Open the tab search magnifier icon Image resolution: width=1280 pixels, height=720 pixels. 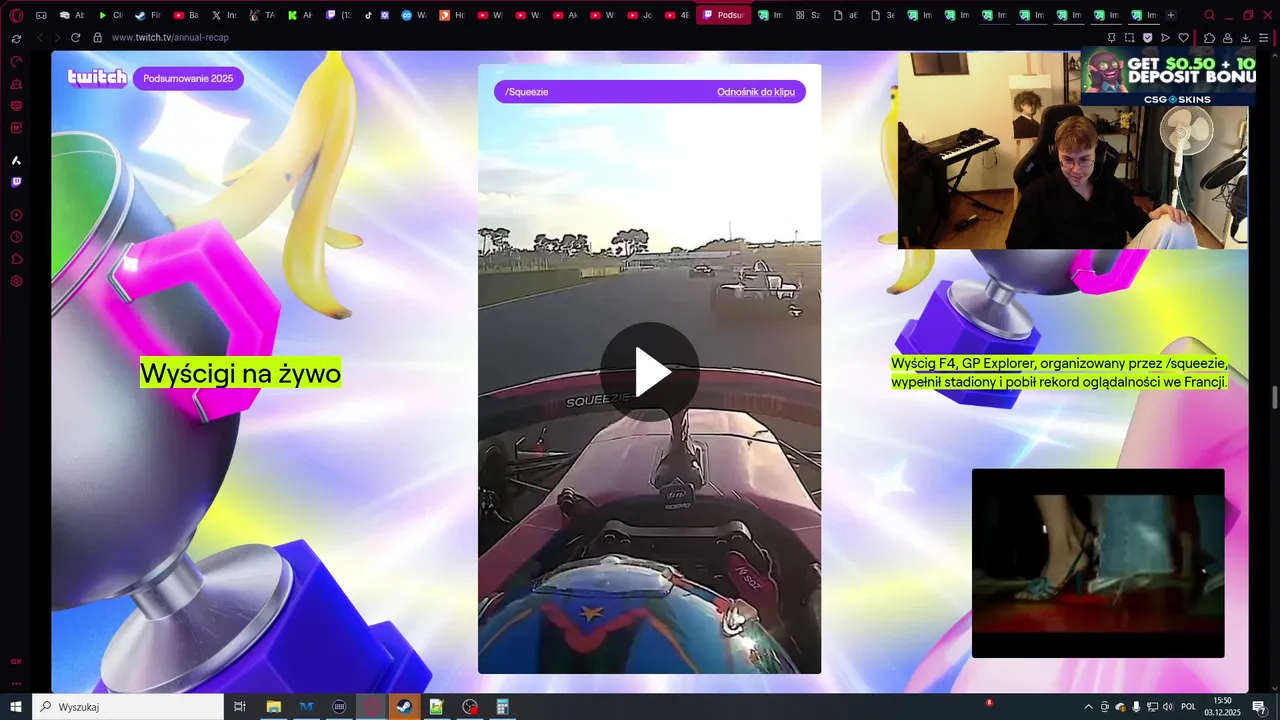tap(1209, 15)
